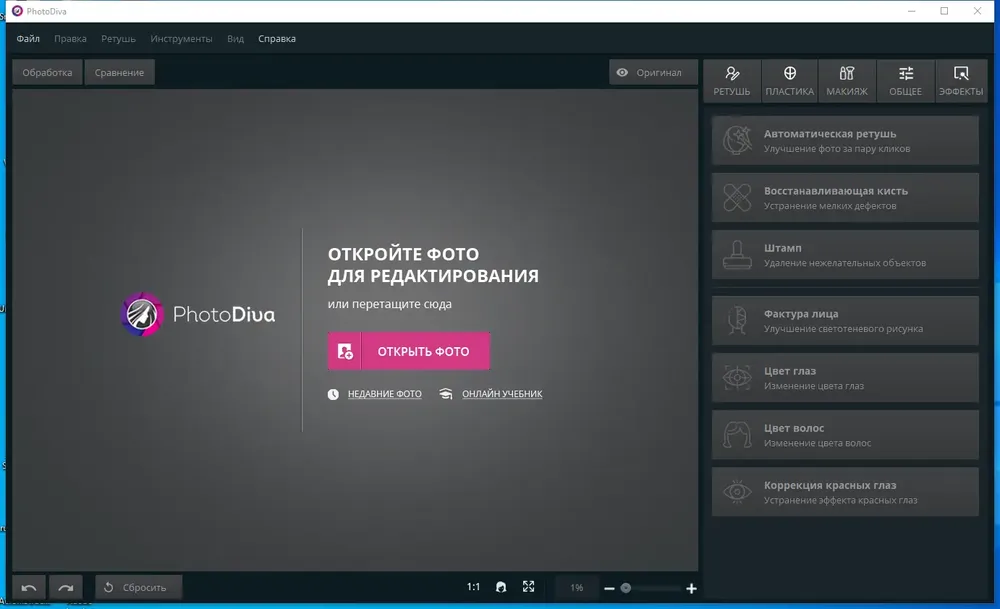This screenshot has width=1000, height=609.
Task: Click the zoom out minus icon
Action: (609, 588)
